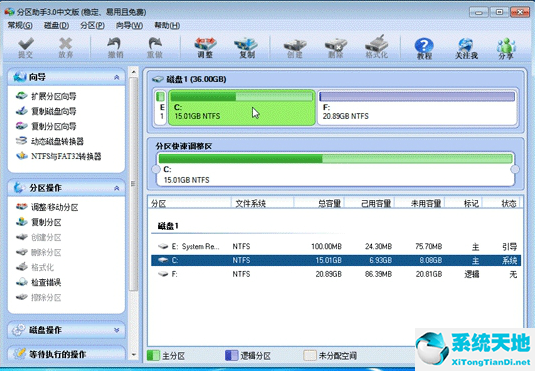Launch NTFS与FAT32转换器
Screen dimensions: 535x371
click(x=58, y=156)
